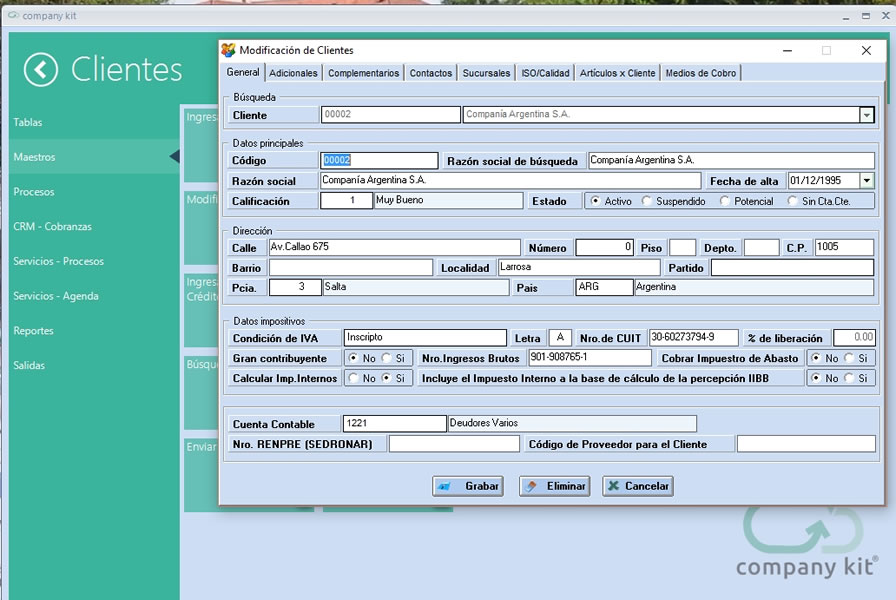The height and width of the screenshot is (600, 896).
Task: Open Tablas in the sidebar menu
Action: 28,122
